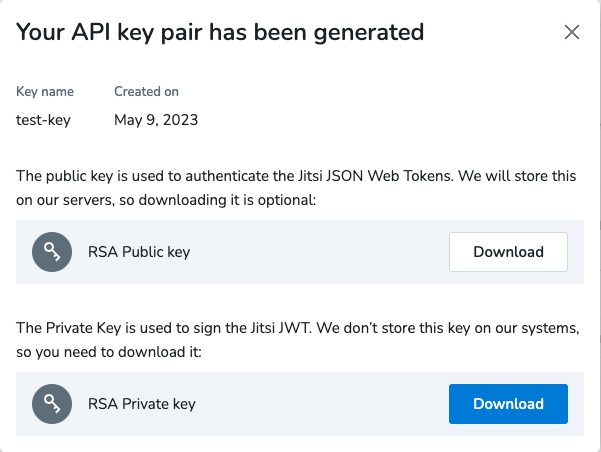Select the "May 9, 2023" creation date
The width and height of the screenshot is (601, 452).
coord(156,120)
